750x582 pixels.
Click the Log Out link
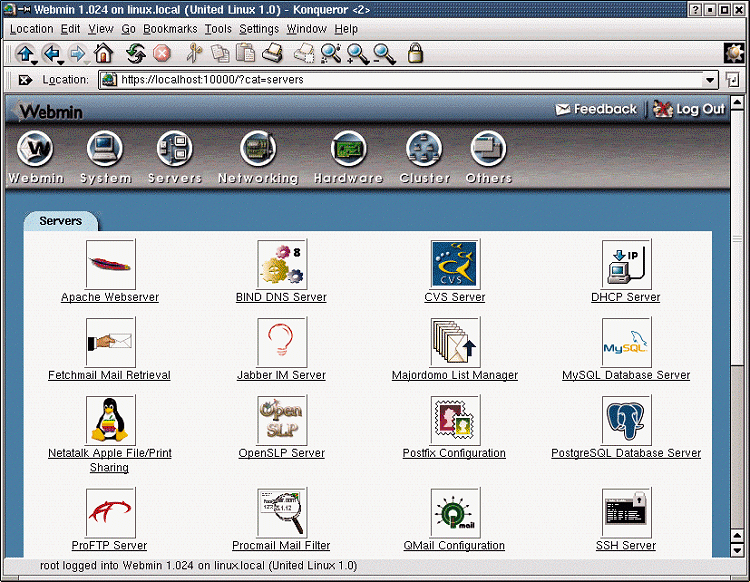(689, 110)
